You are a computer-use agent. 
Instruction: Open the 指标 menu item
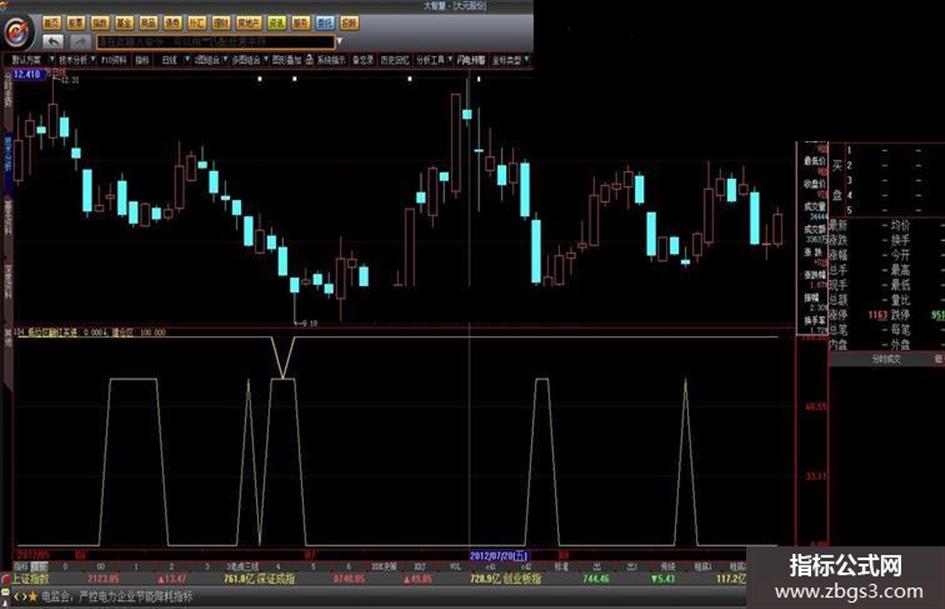(x=142, y=60)
